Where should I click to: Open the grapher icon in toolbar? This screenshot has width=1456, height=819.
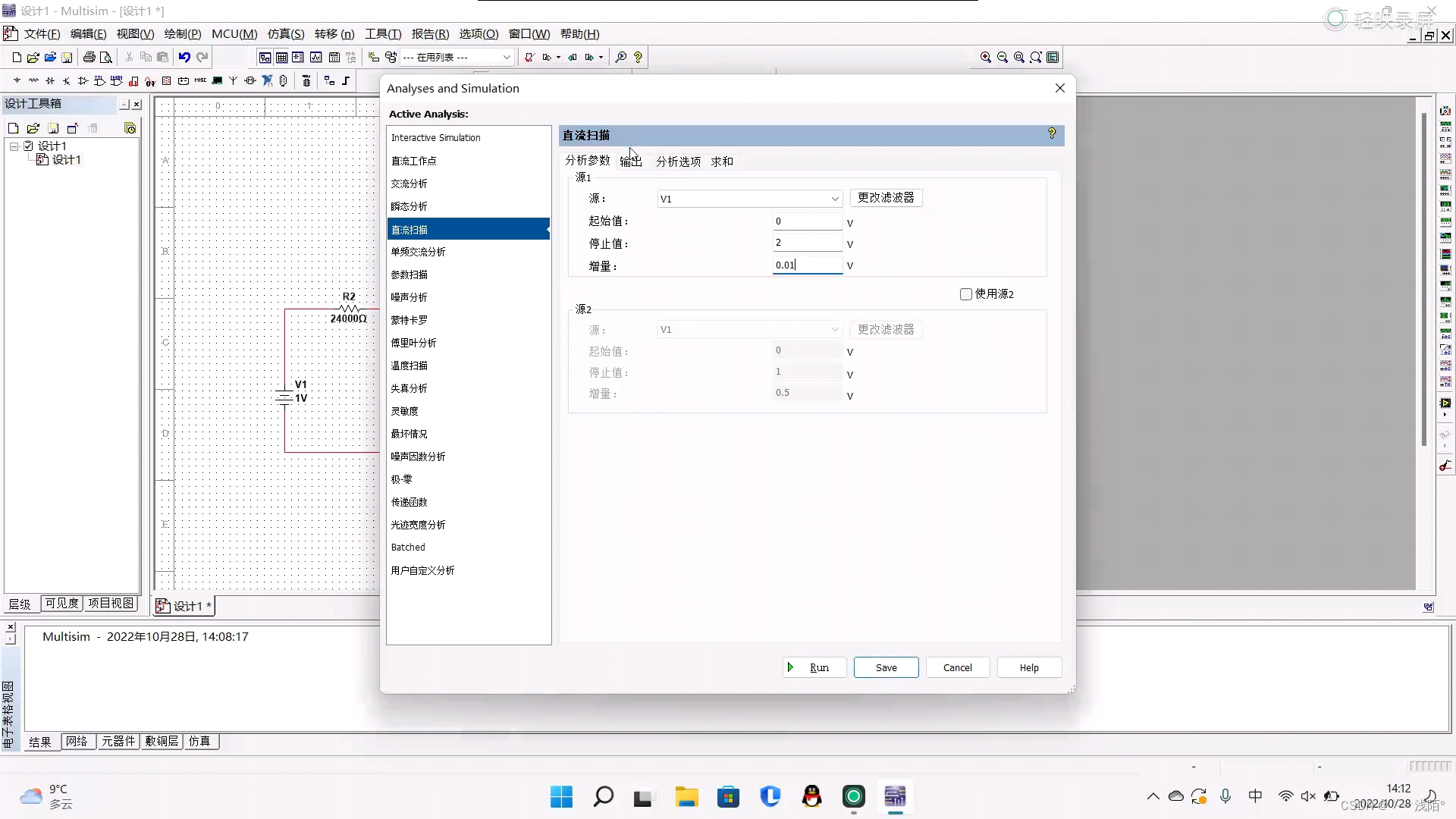(x=315, y=57)
